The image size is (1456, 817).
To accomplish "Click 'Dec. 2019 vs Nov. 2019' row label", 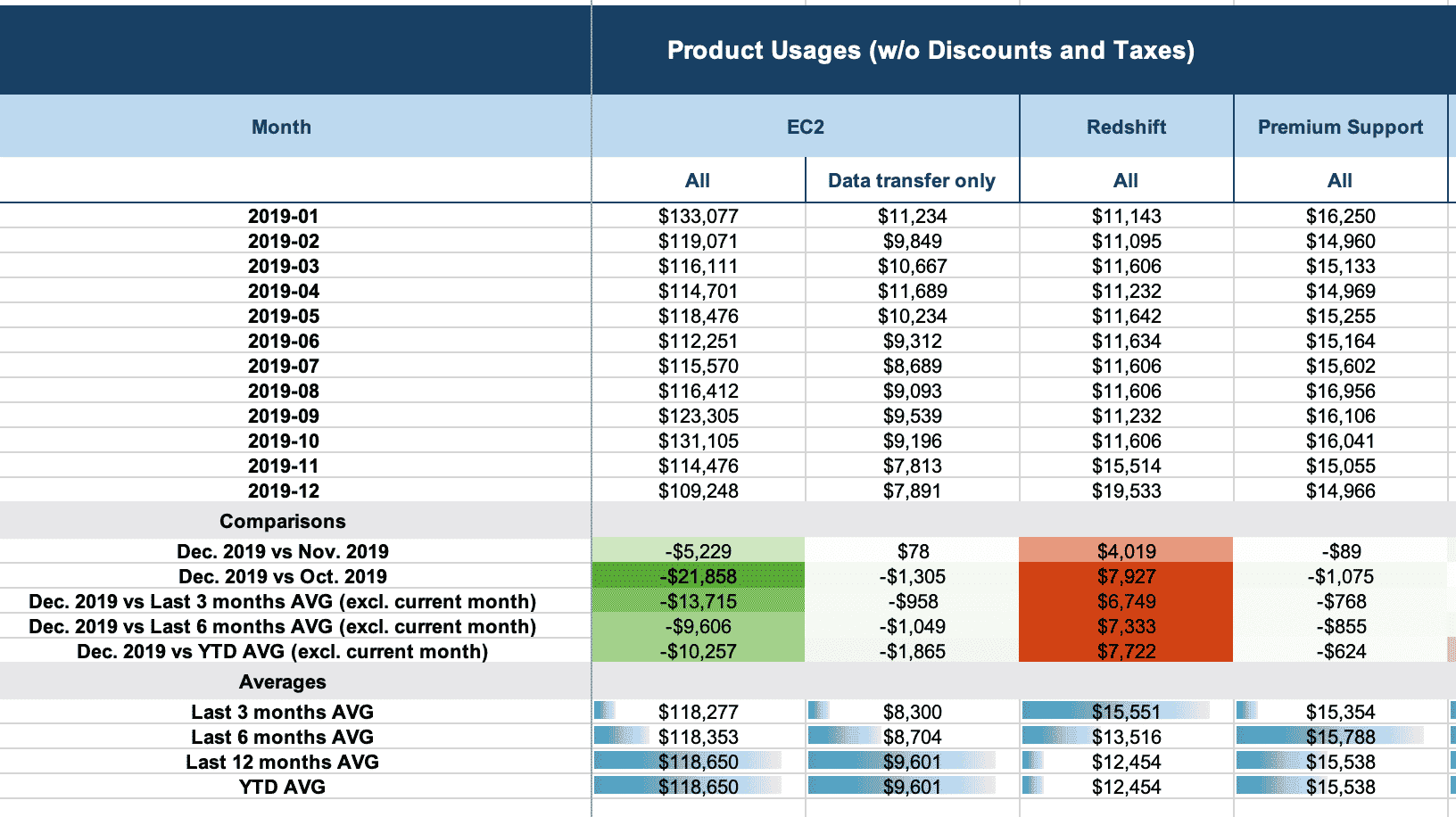I will [283, 551].
